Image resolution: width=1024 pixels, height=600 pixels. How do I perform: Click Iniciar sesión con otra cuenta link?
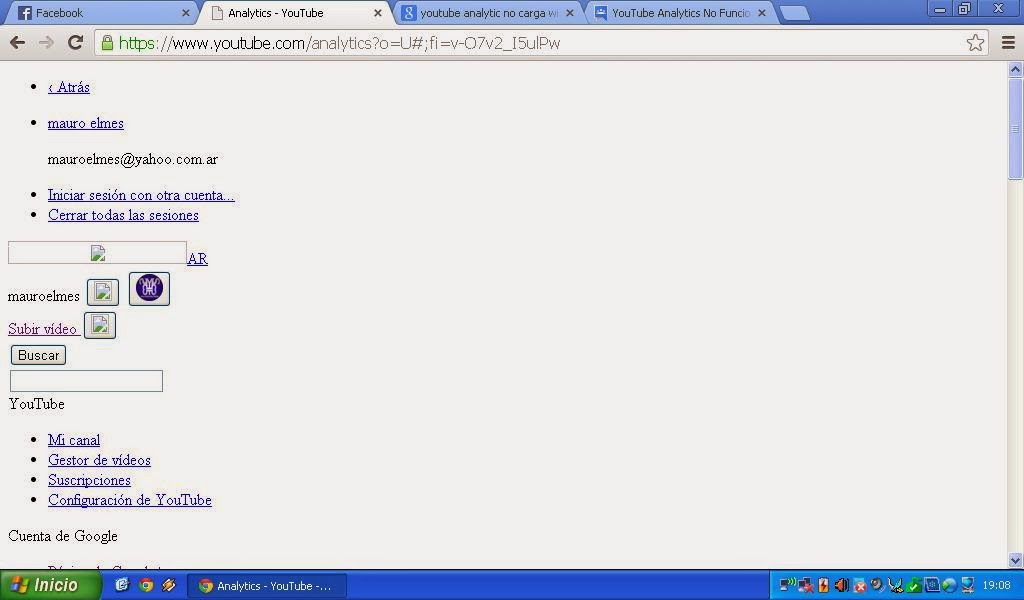(x=141, y=195)
